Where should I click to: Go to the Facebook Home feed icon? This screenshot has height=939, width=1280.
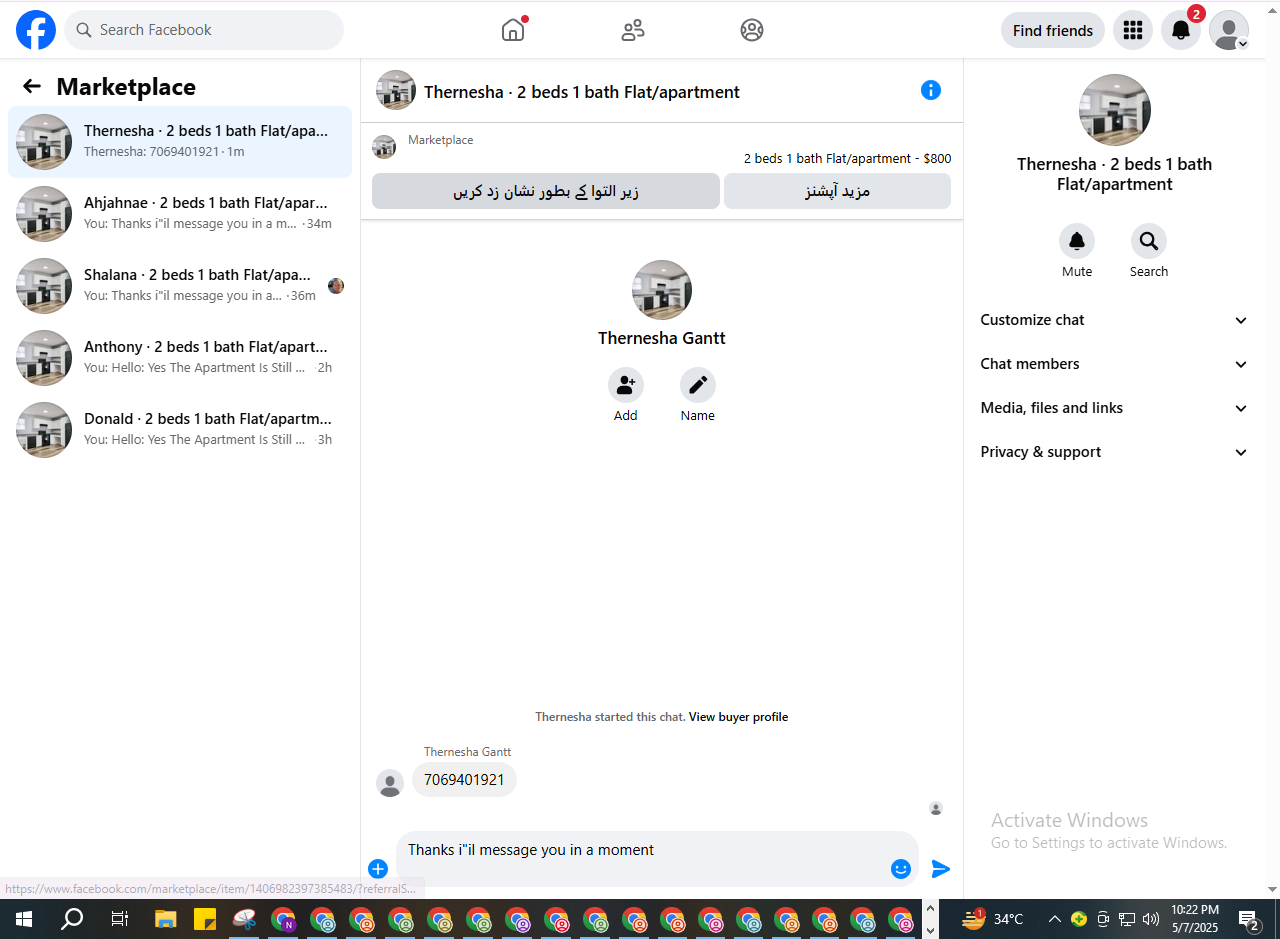(513, 30)
